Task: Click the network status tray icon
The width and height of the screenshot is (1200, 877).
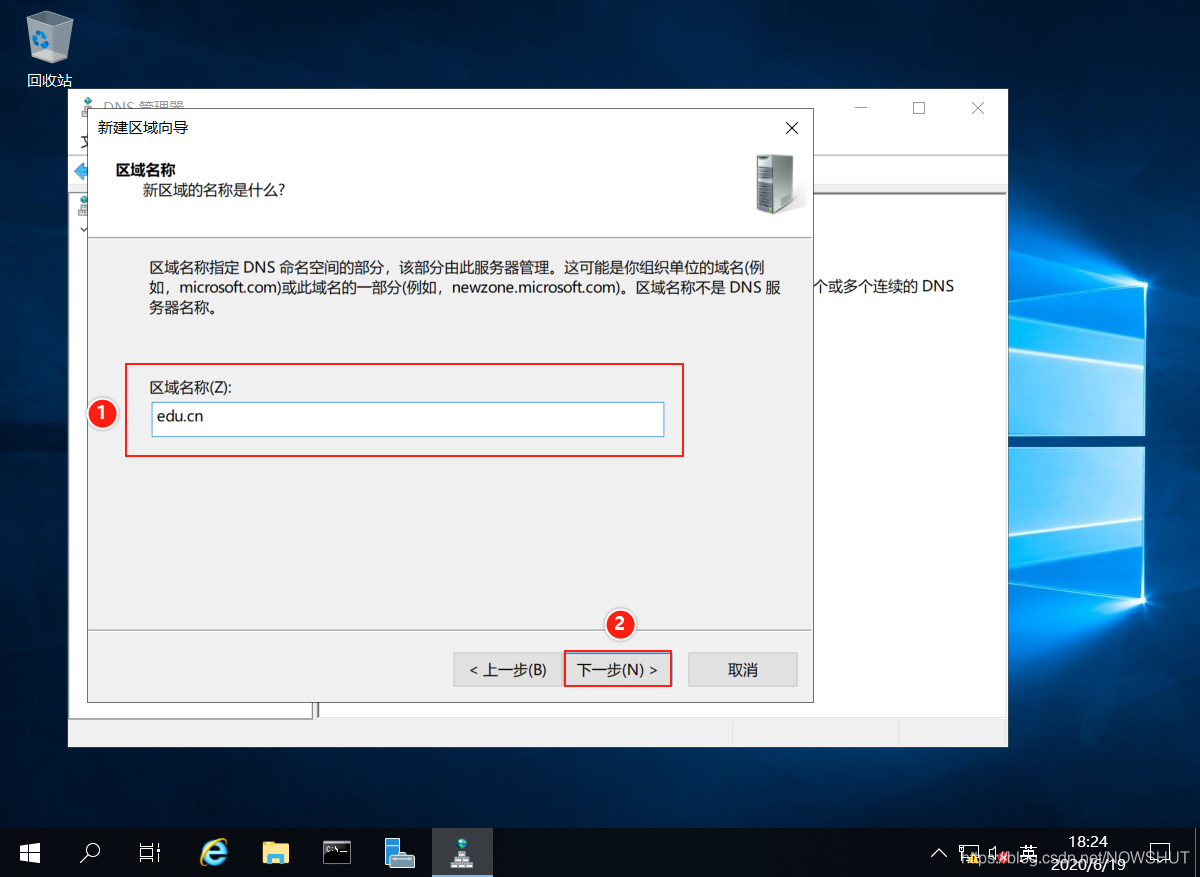Action: (x=968, y=853)
